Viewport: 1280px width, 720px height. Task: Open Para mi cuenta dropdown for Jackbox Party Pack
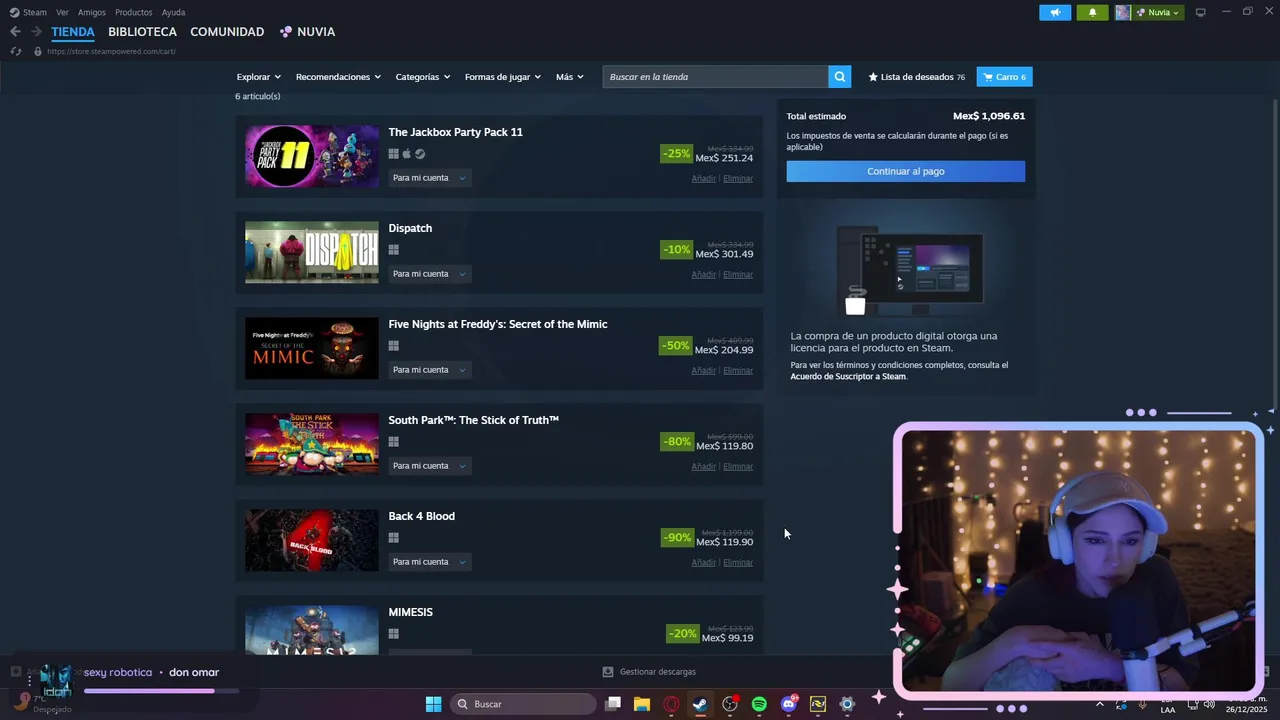click(429, 178)
